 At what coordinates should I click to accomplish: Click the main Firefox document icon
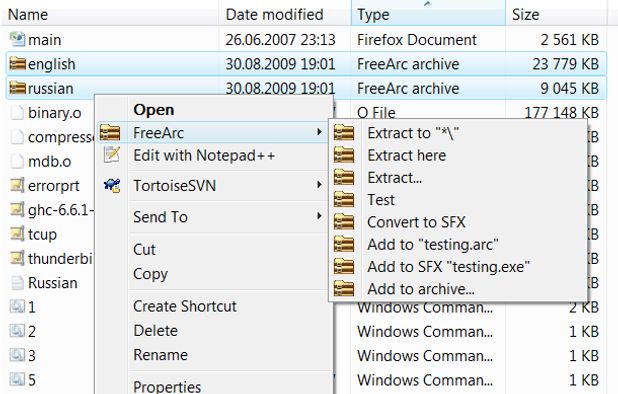point(17,39)
